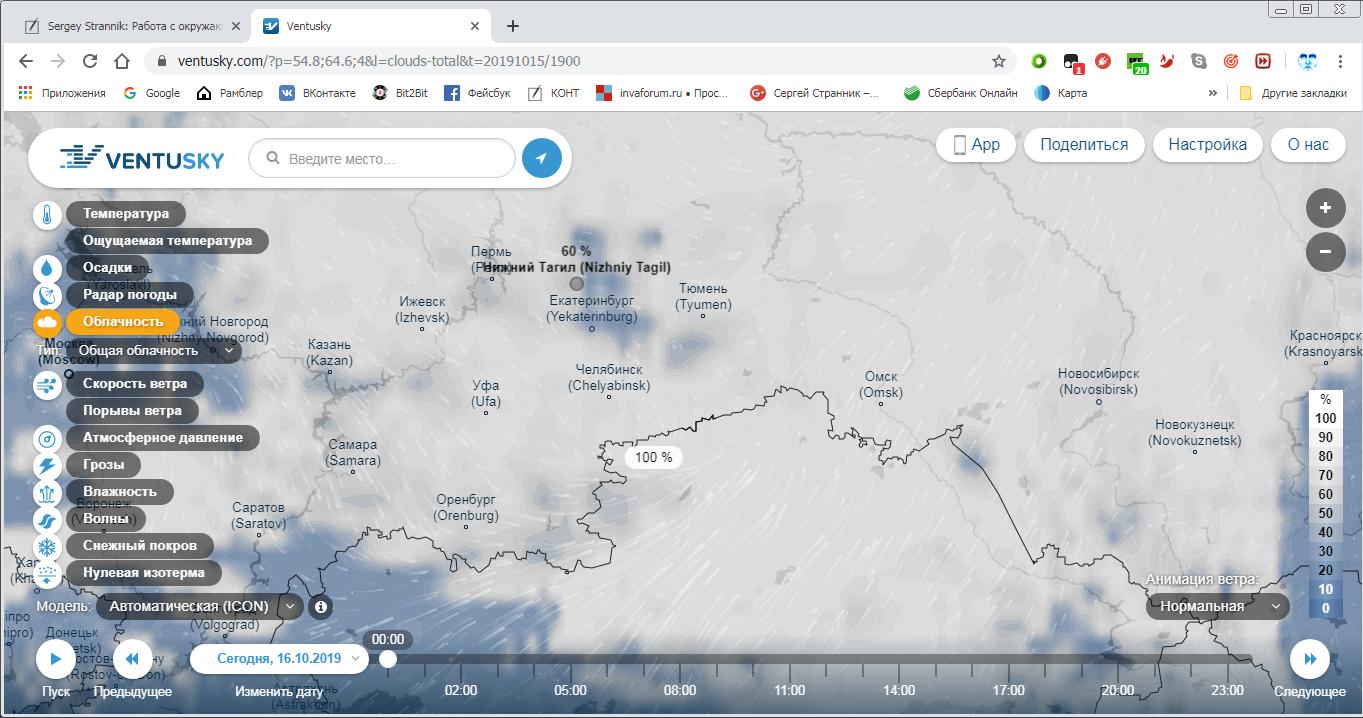Bookmark this page with the star icon
Viewport: 1363px width, 718px height.
click(998, 61)
